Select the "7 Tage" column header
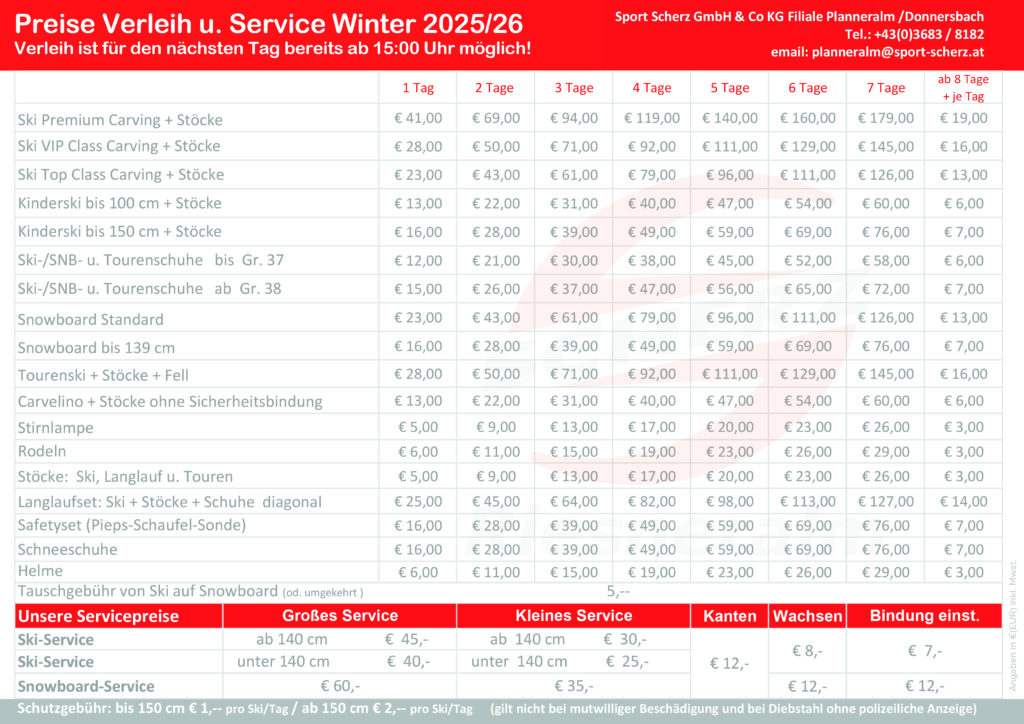The height and width of the screenshot is (724, 1024). coord(885,88)
